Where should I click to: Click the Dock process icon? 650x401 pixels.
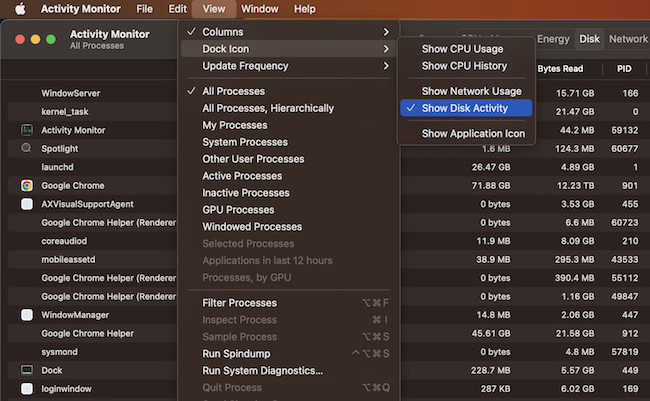click(x=27, y=370)
